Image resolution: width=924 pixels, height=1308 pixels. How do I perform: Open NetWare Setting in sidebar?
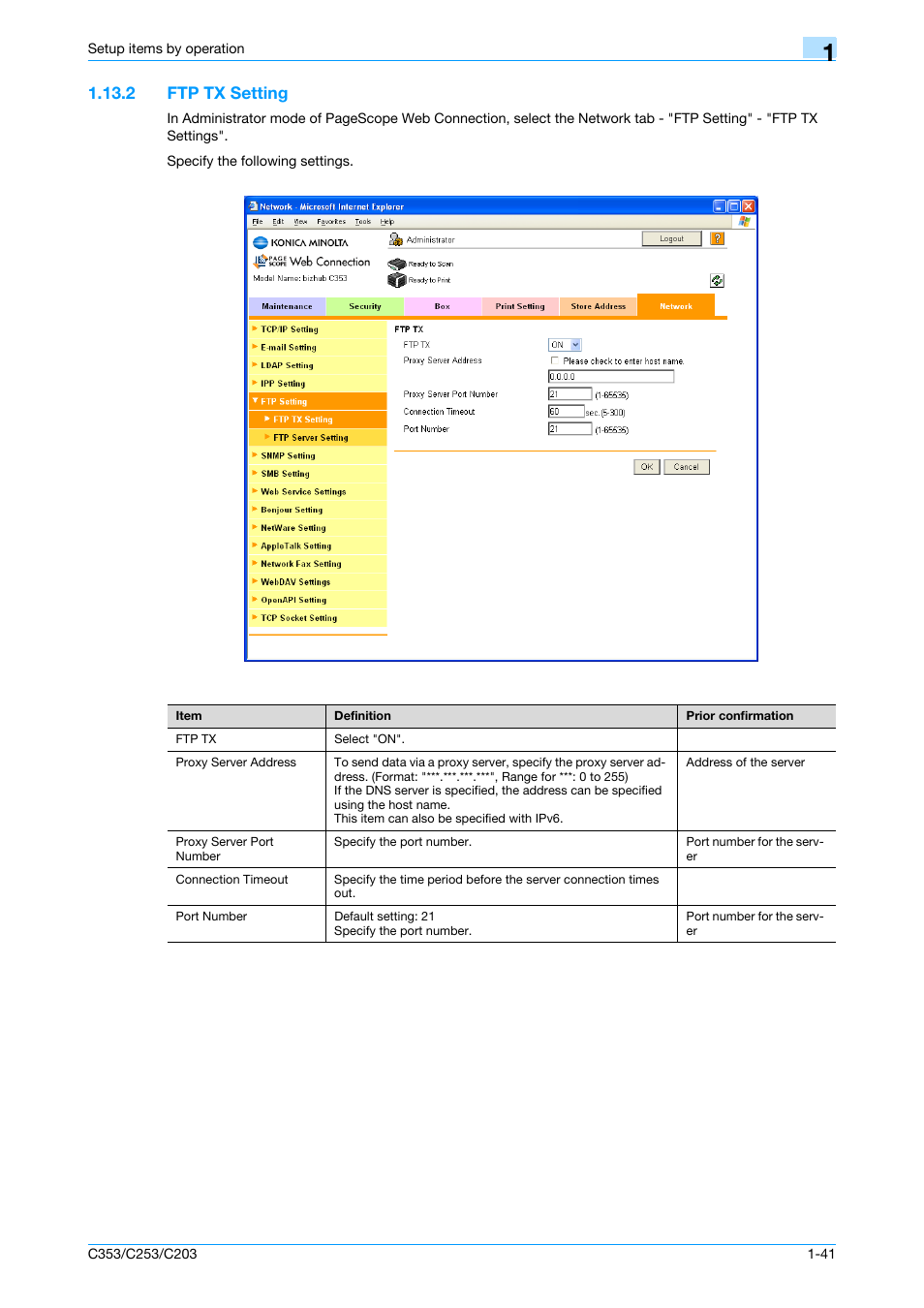318,528
